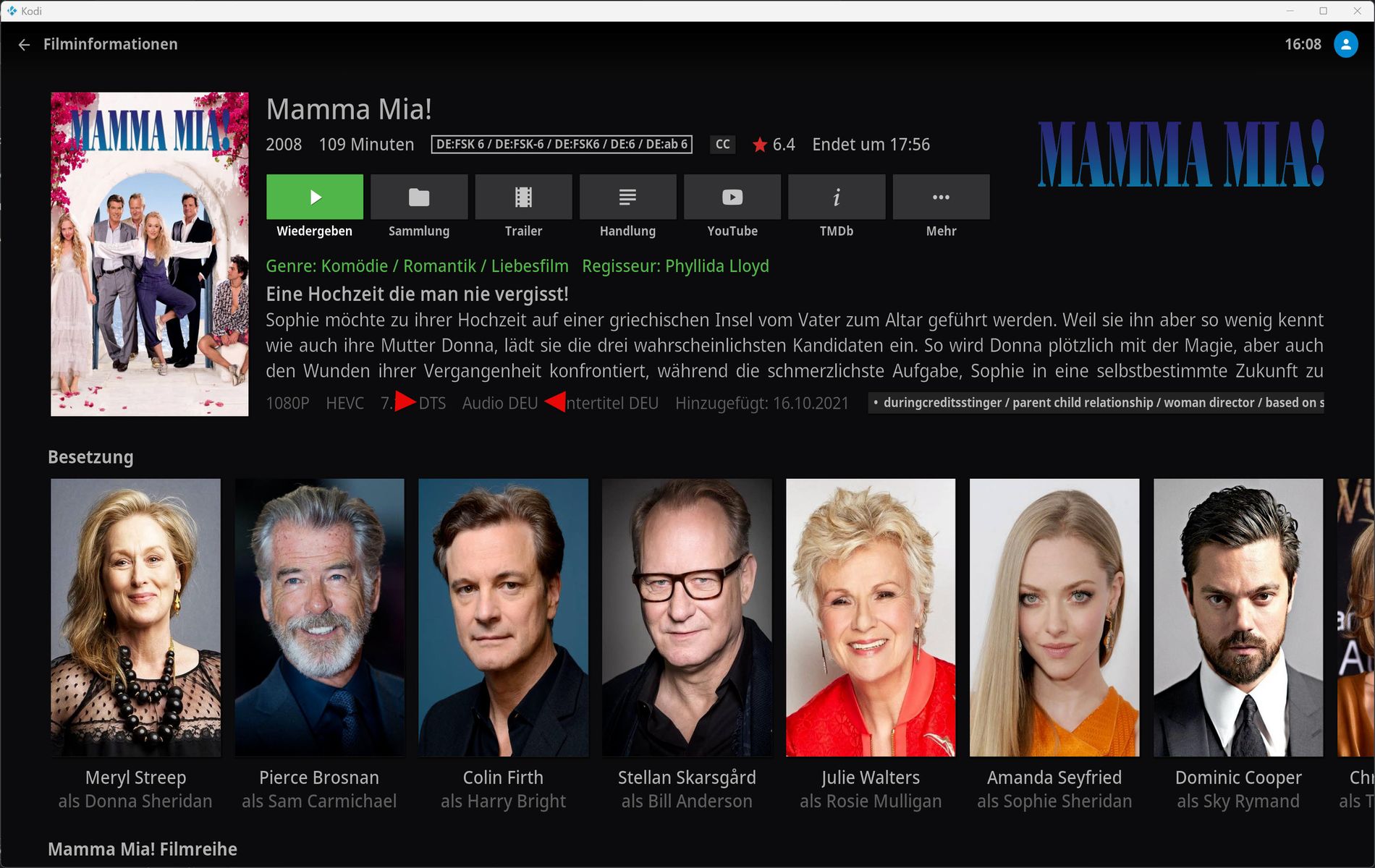Viewport: 1375px width, 868px height.
Task: Click the Mamma Mia! movie poster
Action: (x=150, y=254)
